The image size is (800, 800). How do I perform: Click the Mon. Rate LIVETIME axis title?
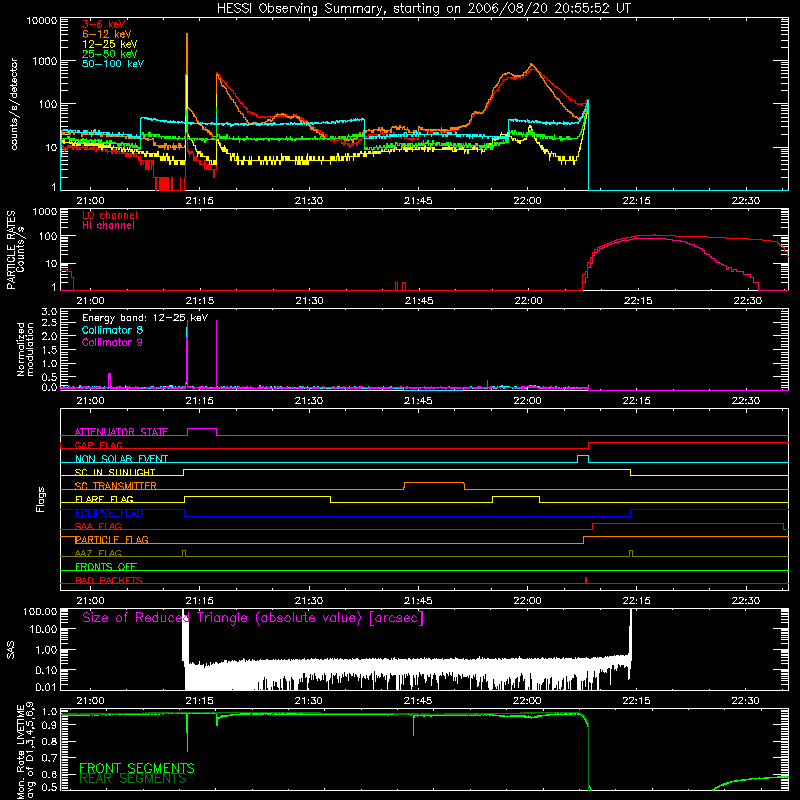tap(25, 750)
